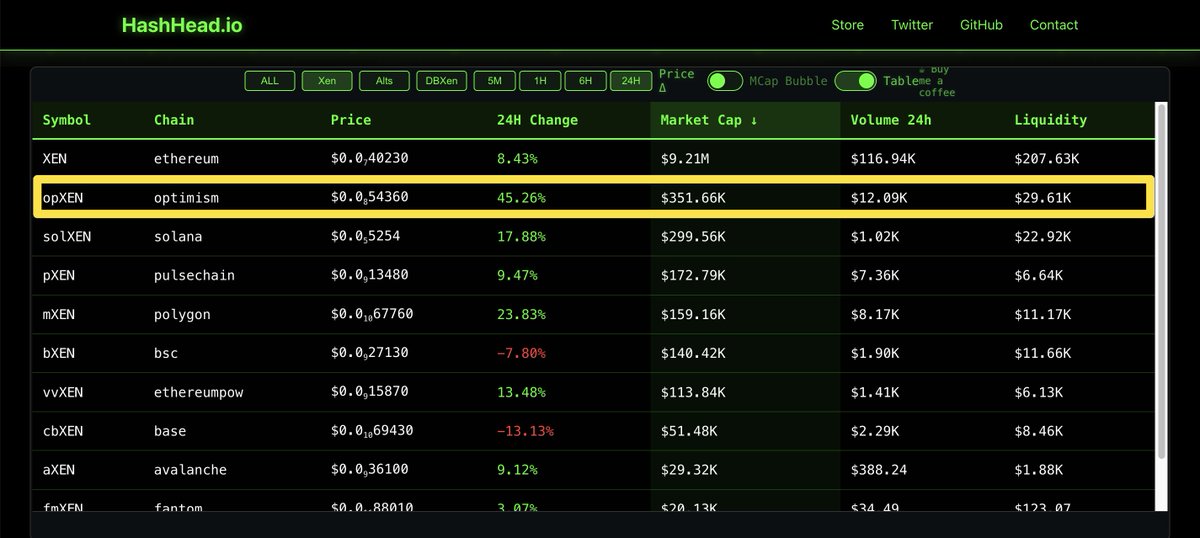1200x538 pixels.
Task: Click the ethereumpow chain cell
Action: 199,392
